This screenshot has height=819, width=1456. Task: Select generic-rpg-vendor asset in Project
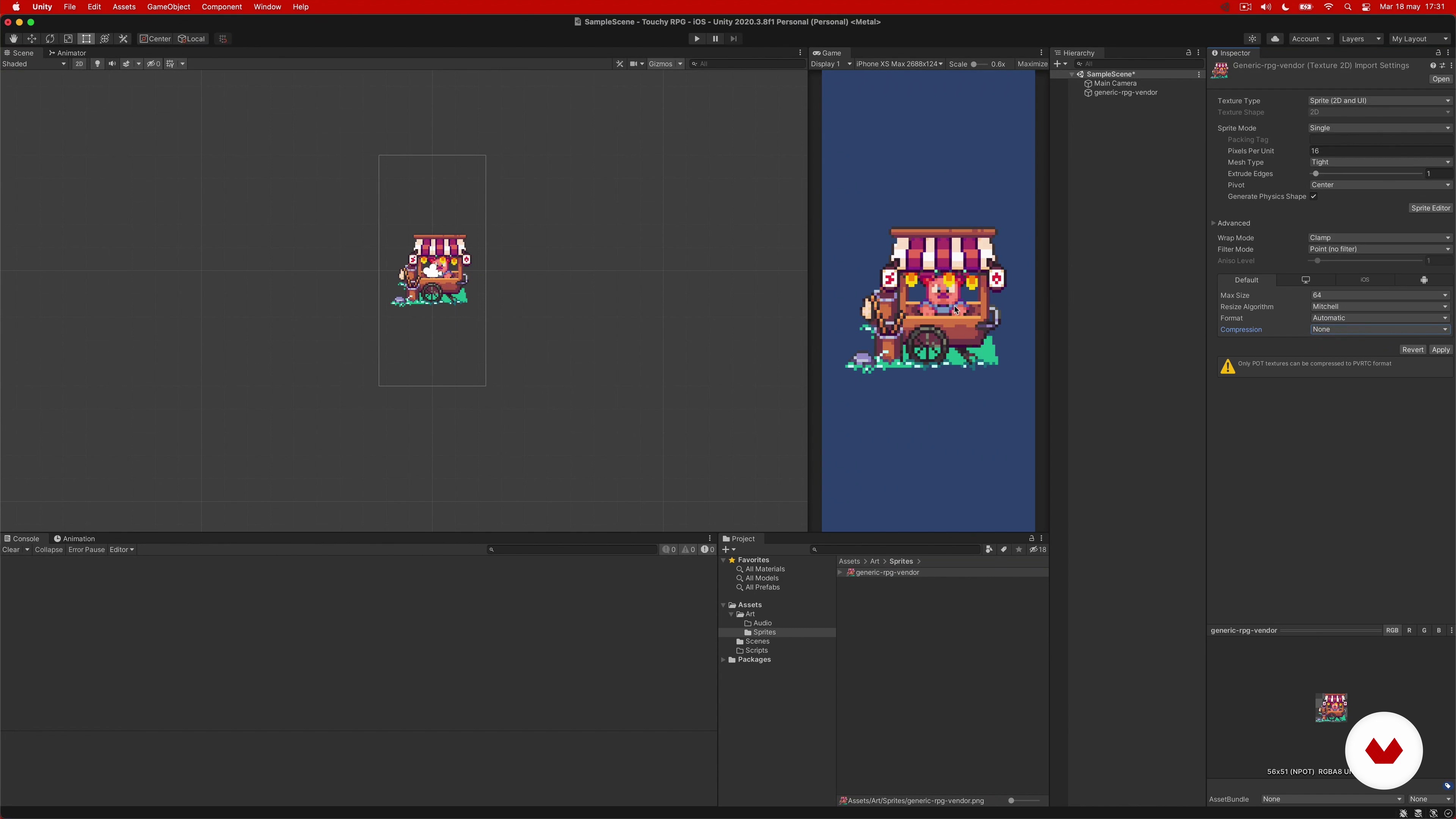pos(943,573)
